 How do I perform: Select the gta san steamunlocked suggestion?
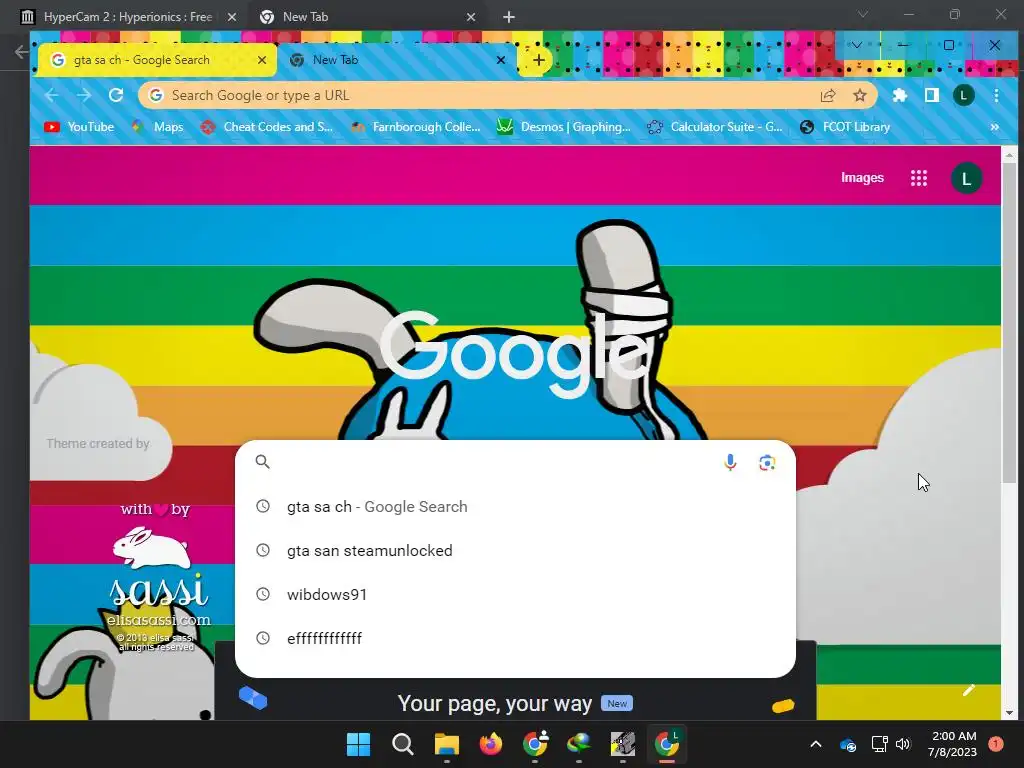(x=515, y=551)
